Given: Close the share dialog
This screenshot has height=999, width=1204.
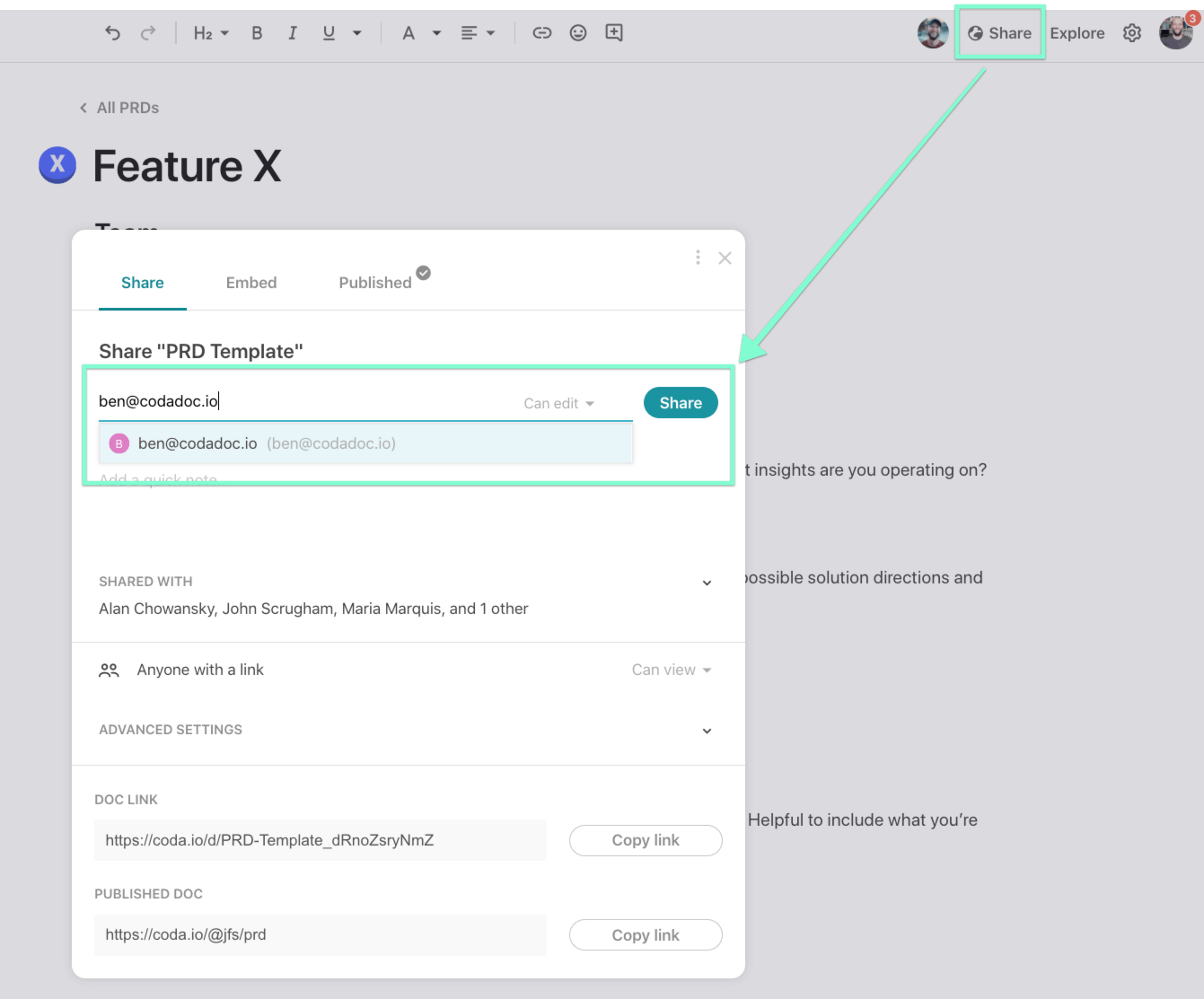Looking at the screenshot, I should [x=725, y=259].
